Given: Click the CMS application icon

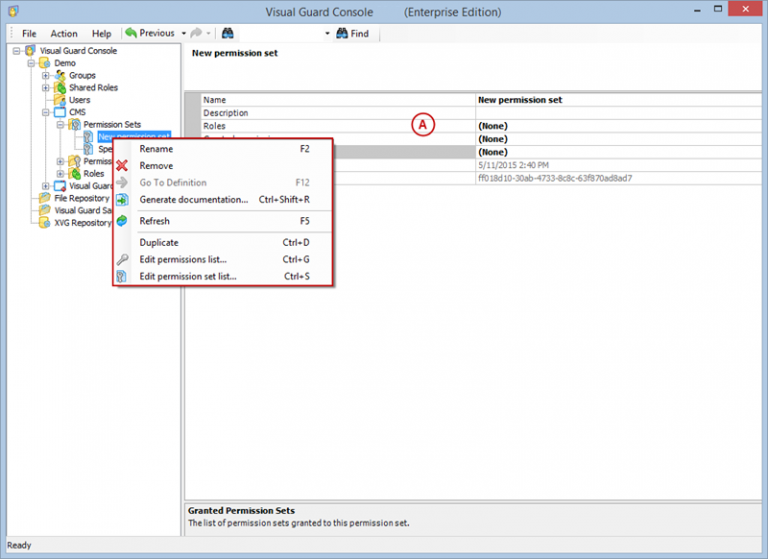Looking at the screenshot, I should tap(60, 112).
